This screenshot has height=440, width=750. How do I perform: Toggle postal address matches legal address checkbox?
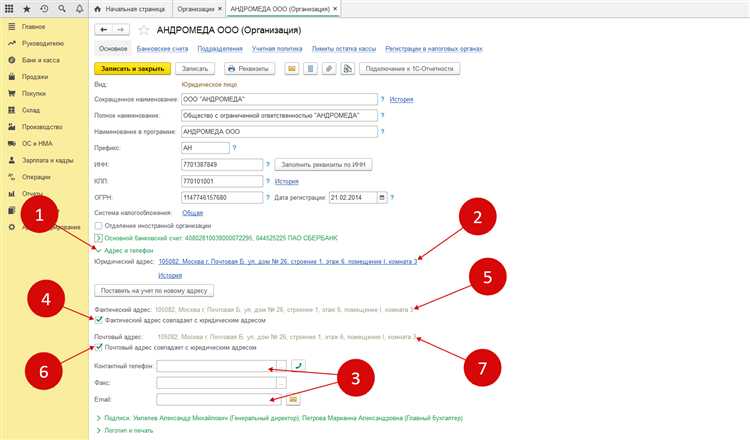tap(99, 347)
